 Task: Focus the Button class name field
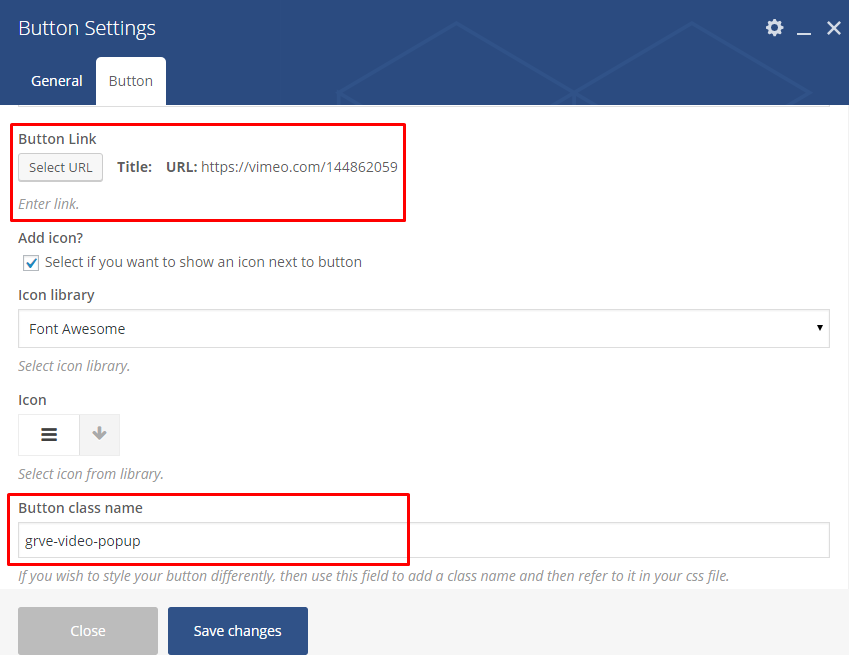pyautogui.click(x=423, y=540)
